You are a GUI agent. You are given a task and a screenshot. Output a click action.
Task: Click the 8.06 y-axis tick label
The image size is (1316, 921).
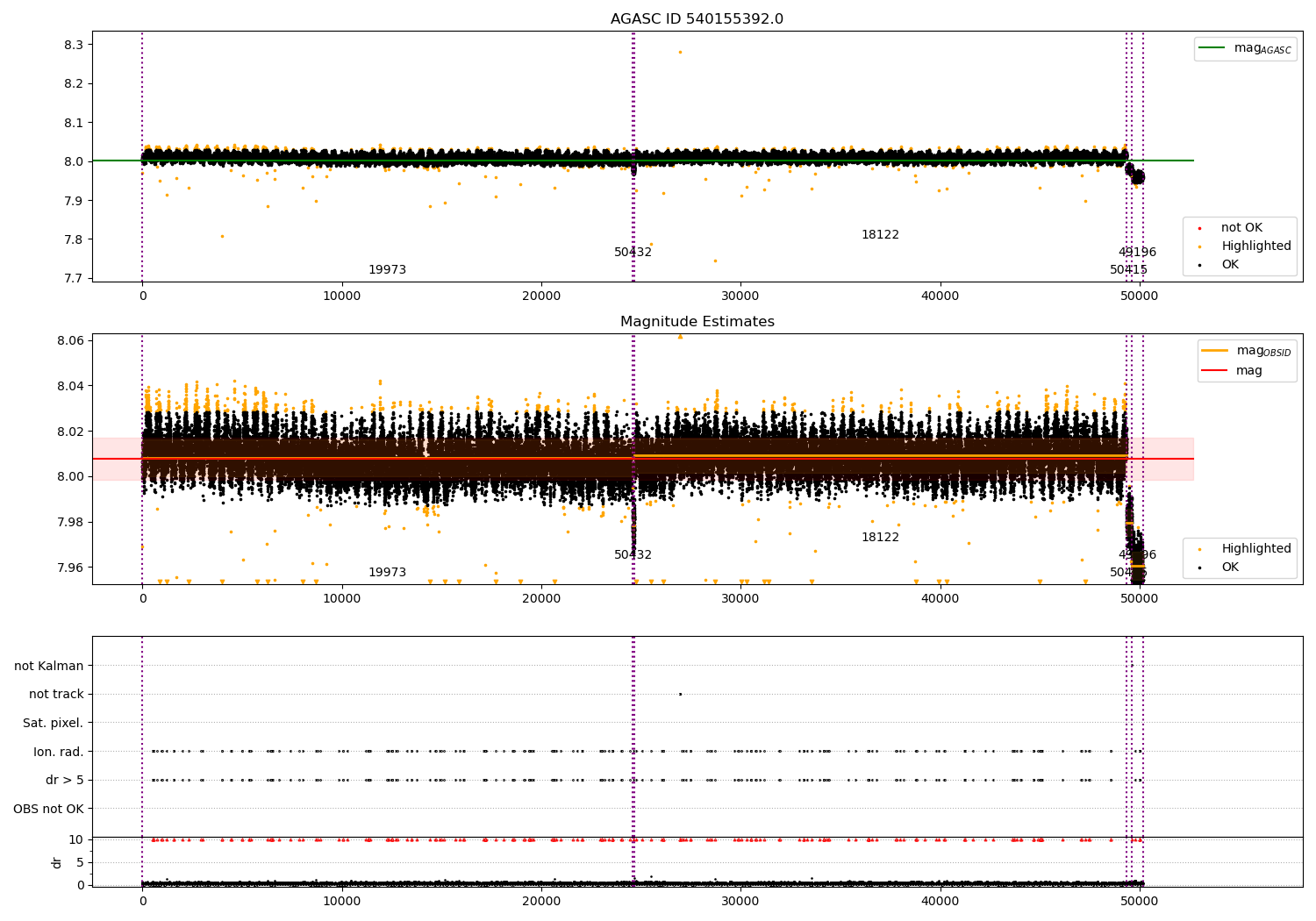[70, 340]
